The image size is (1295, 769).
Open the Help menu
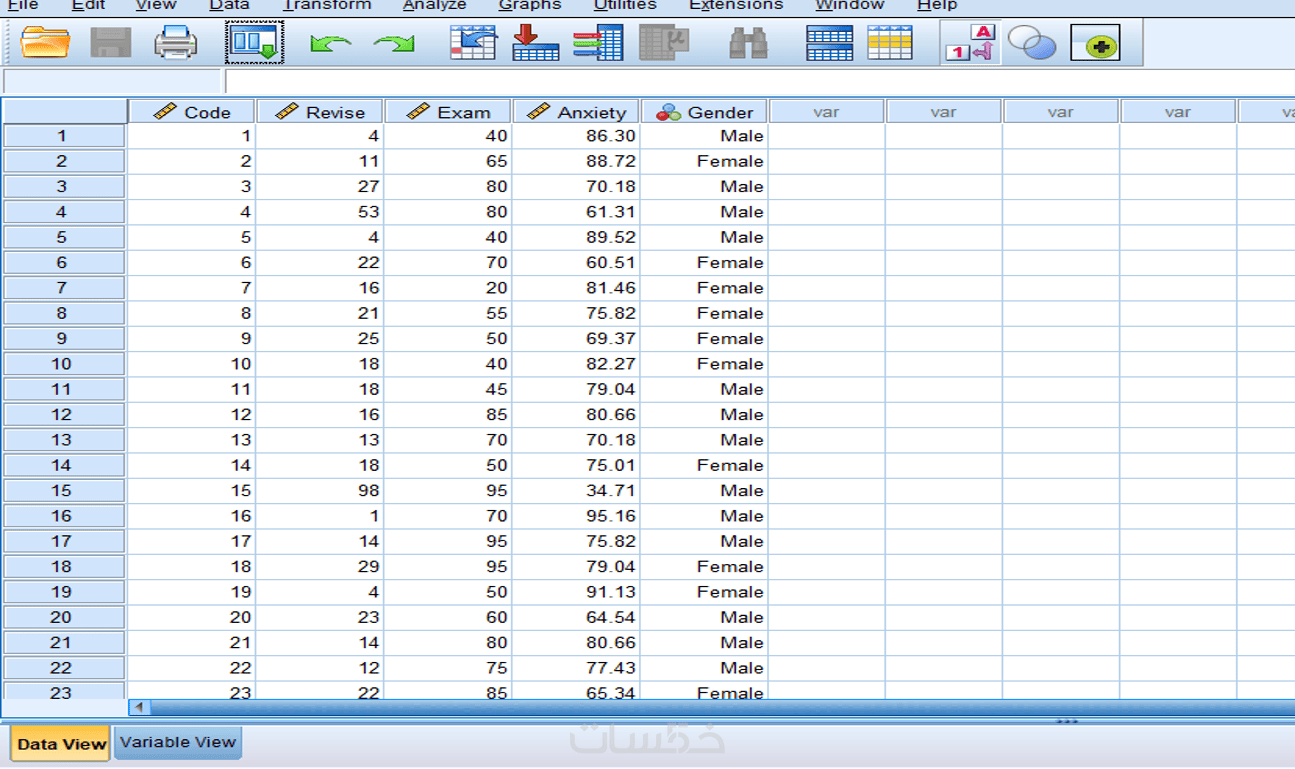pos(937,5)
